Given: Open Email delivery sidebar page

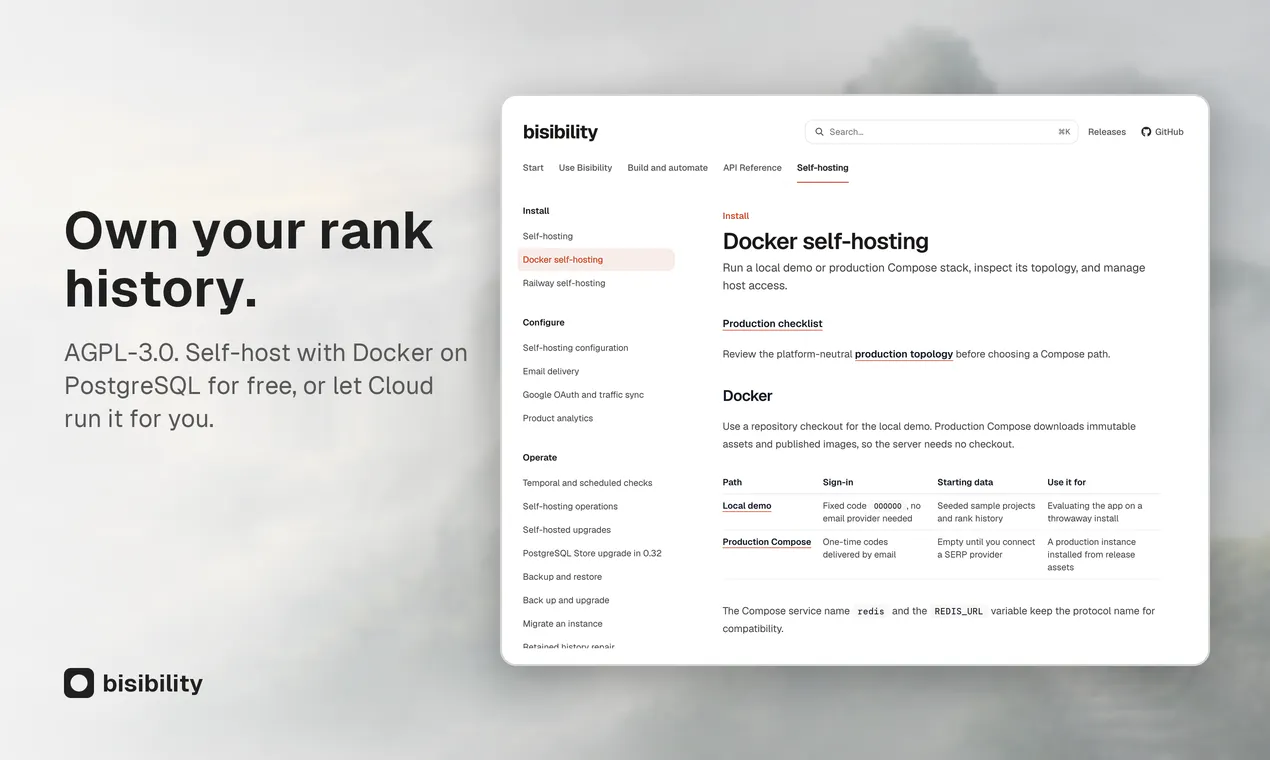Looking at the screenshot, I should [551, 371].
